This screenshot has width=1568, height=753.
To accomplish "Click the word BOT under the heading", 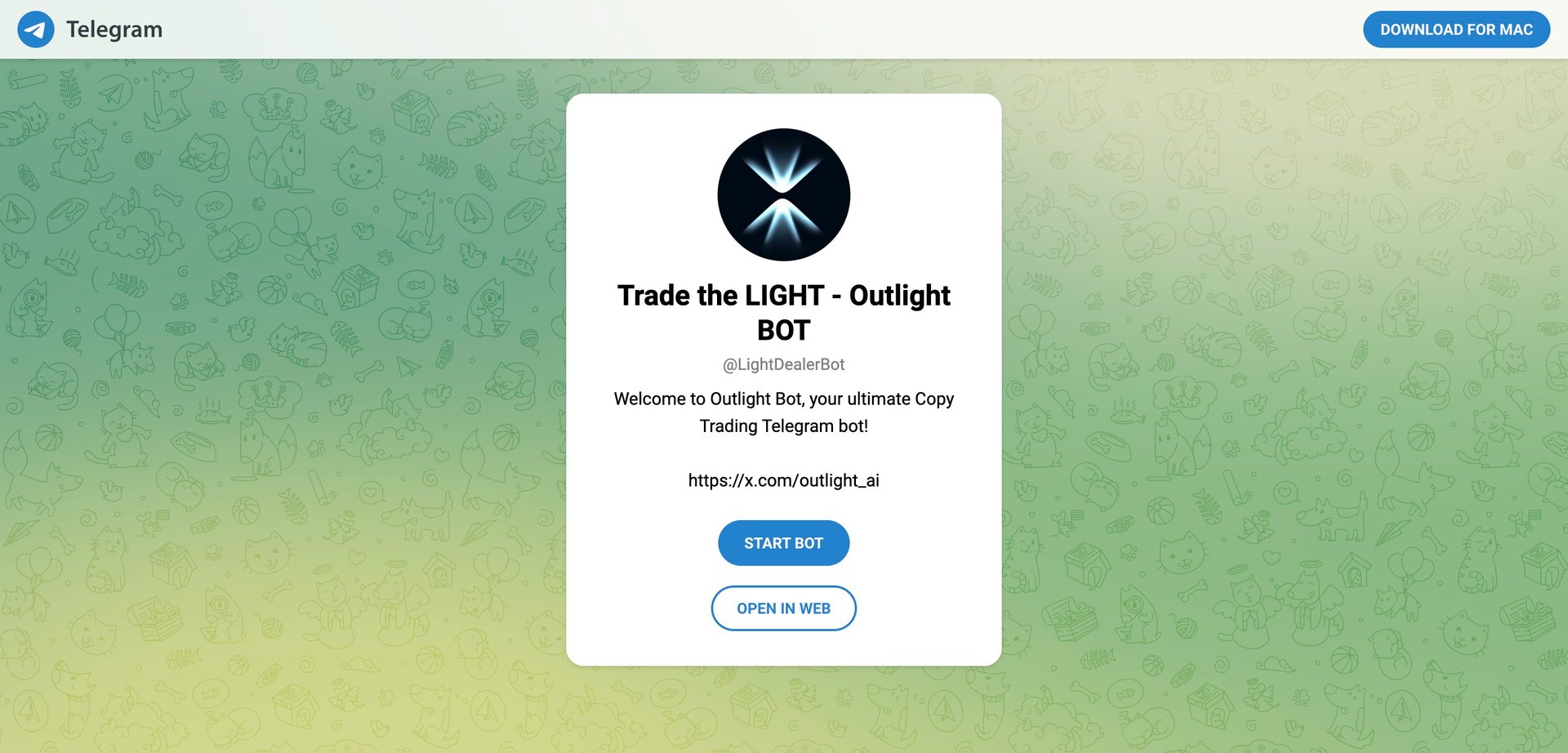I will click(784, 330).
